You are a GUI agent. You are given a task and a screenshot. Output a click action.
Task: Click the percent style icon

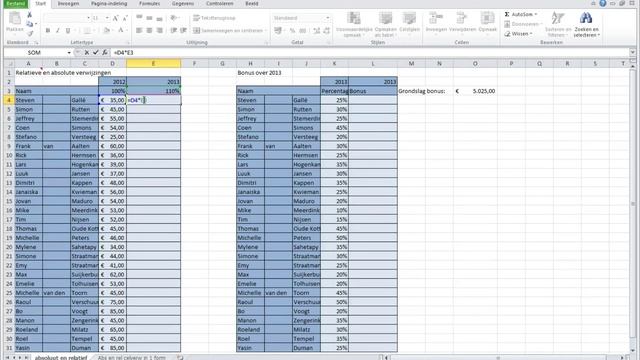coord(292,31)
